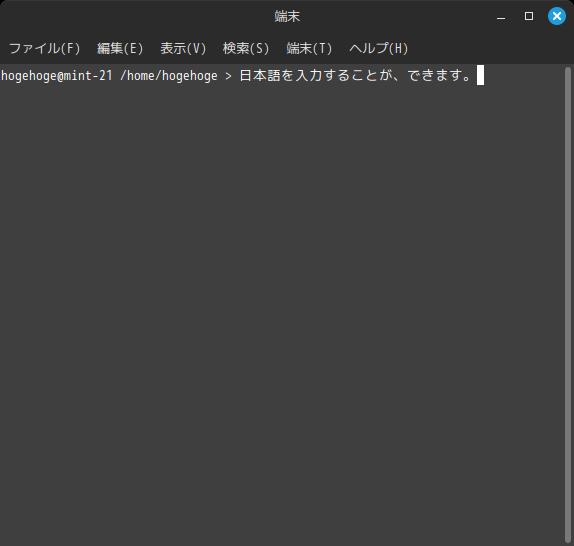Click the path /home/hogehoge in the prompt
Screen dimensions: 574x546
pyautogui.click(x=169, y=76)
